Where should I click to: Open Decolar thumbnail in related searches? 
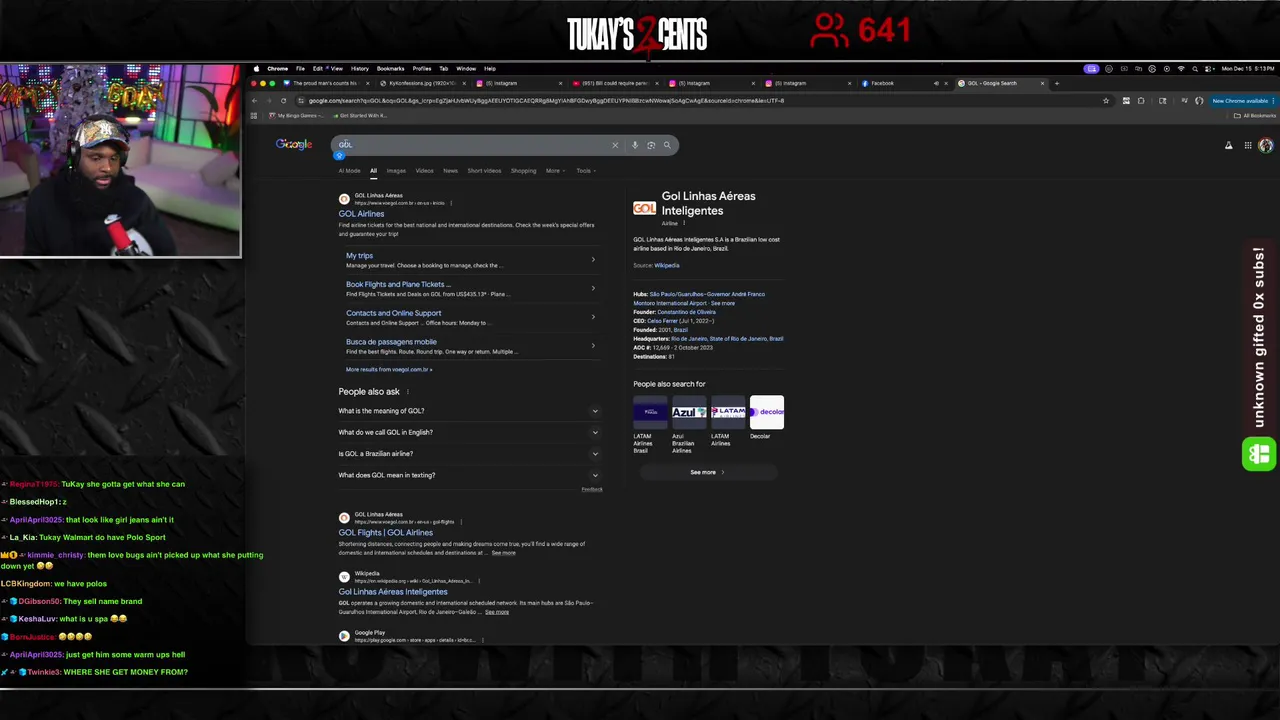coord(767,412)
